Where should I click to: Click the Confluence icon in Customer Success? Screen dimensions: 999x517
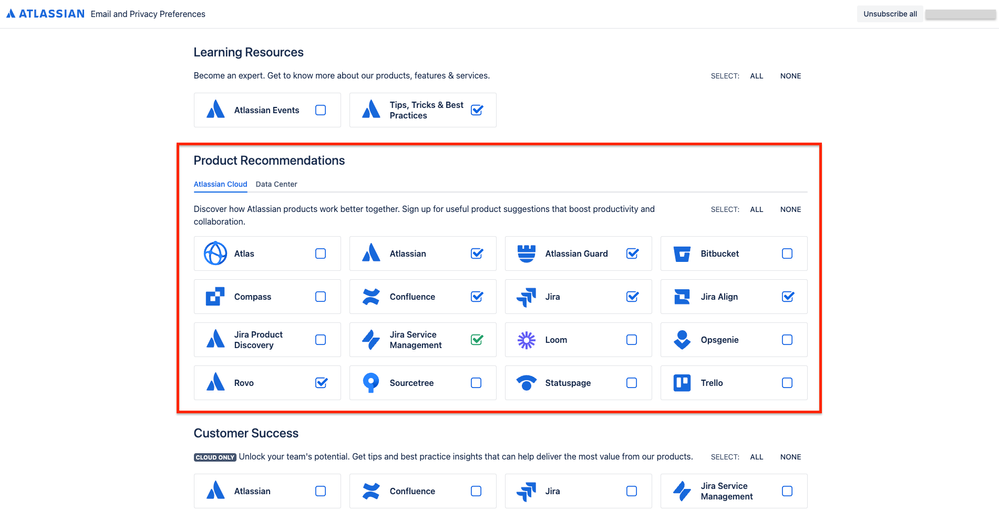(371, 492)
